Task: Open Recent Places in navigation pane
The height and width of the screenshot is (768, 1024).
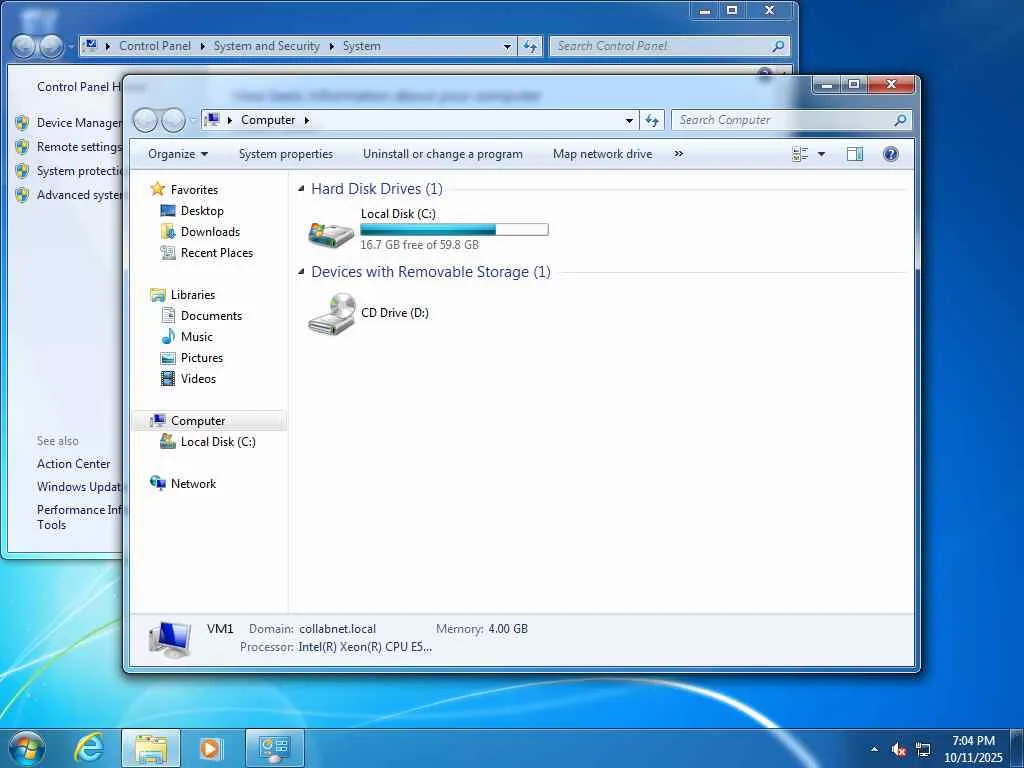Action: 217,253
